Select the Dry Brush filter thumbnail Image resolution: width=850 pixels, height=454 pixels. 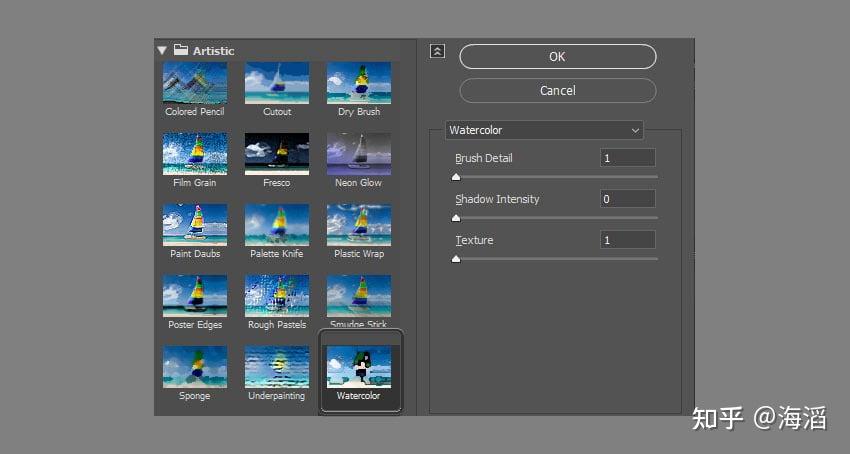click(359, 82)
